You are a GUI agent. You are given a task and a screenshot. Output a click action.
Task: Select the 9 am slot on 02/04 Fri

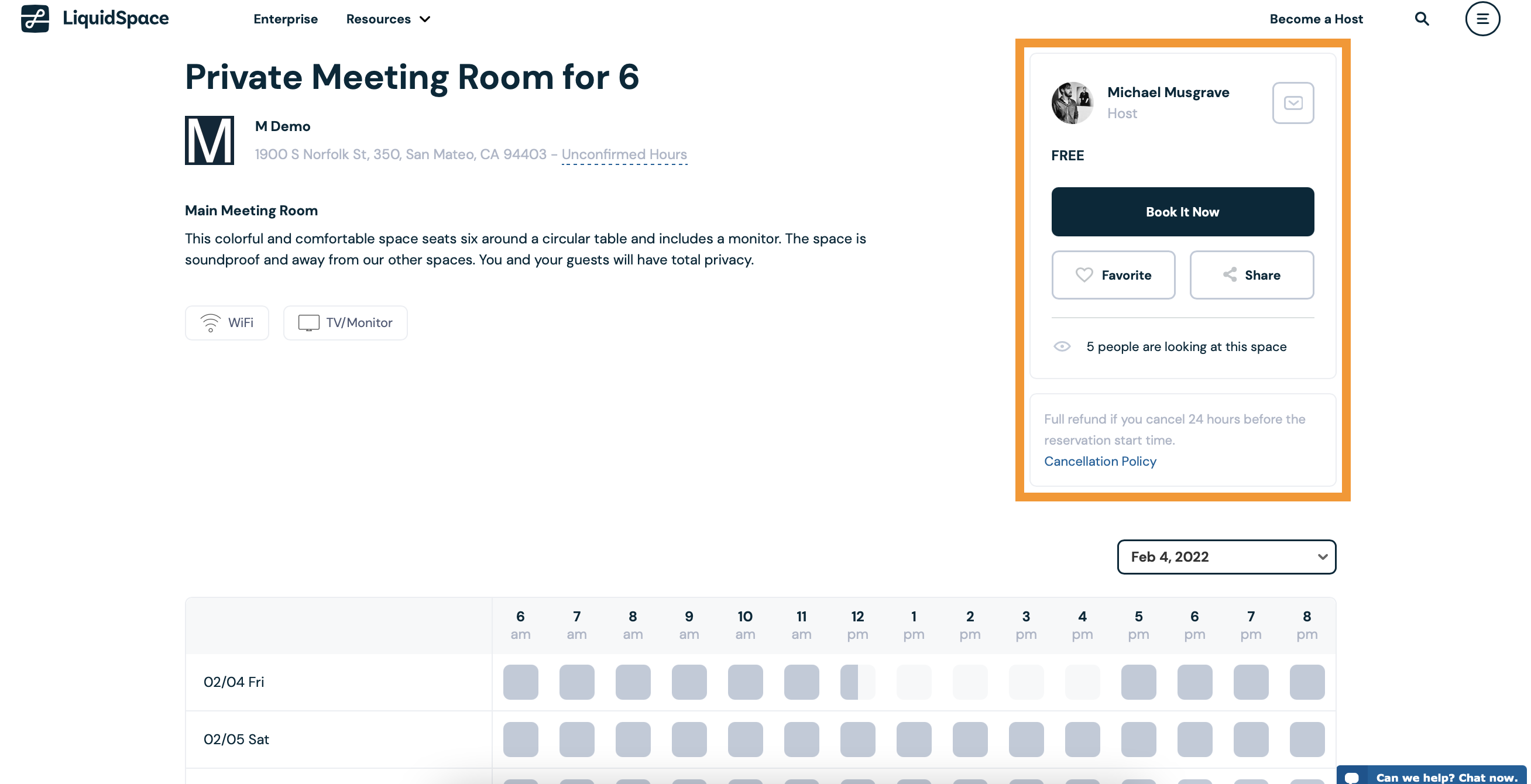pyautogui.click(x=689, y=682)
